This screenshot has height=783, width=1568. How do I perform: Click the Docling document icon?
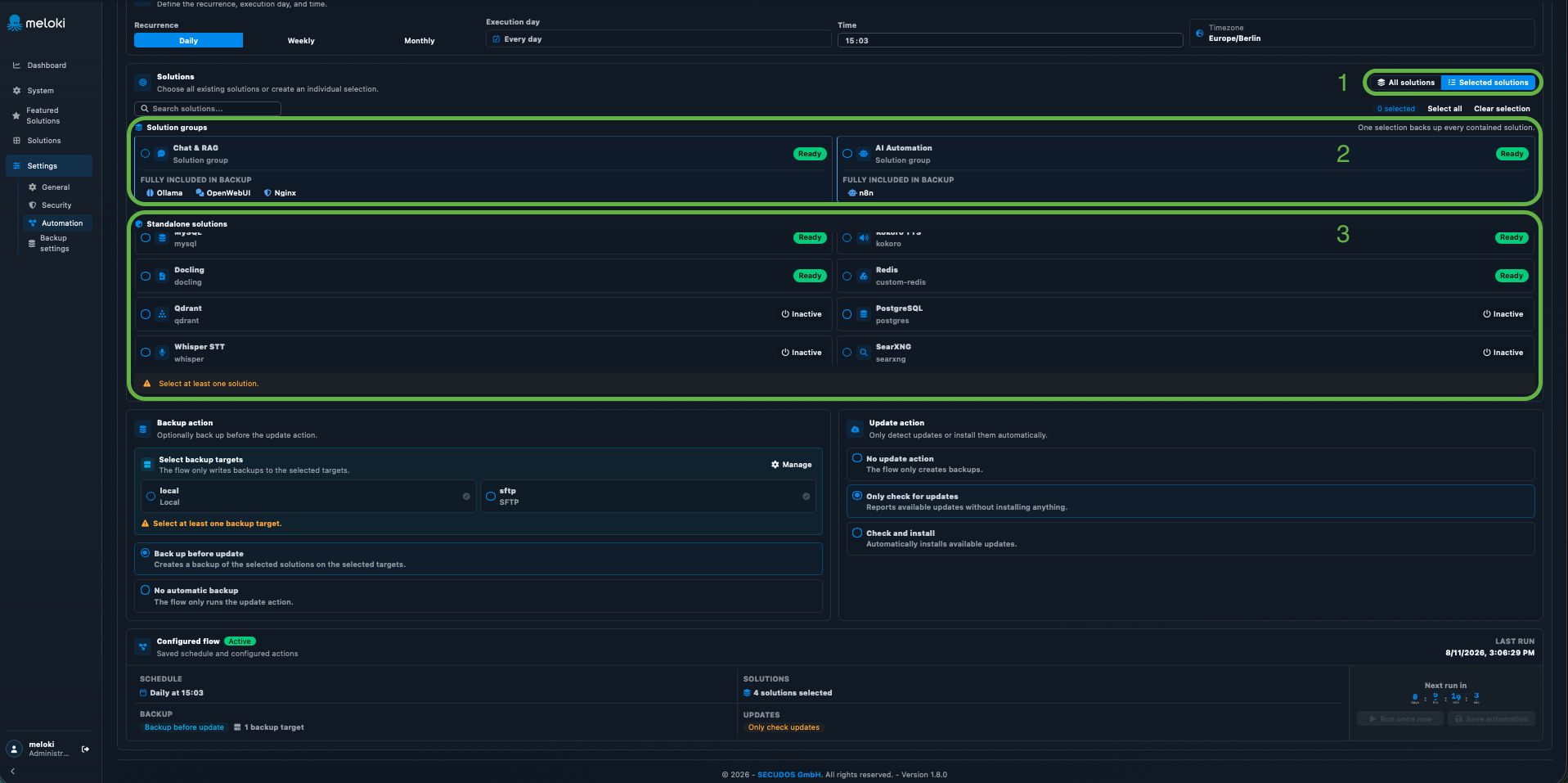click(162, 277)
